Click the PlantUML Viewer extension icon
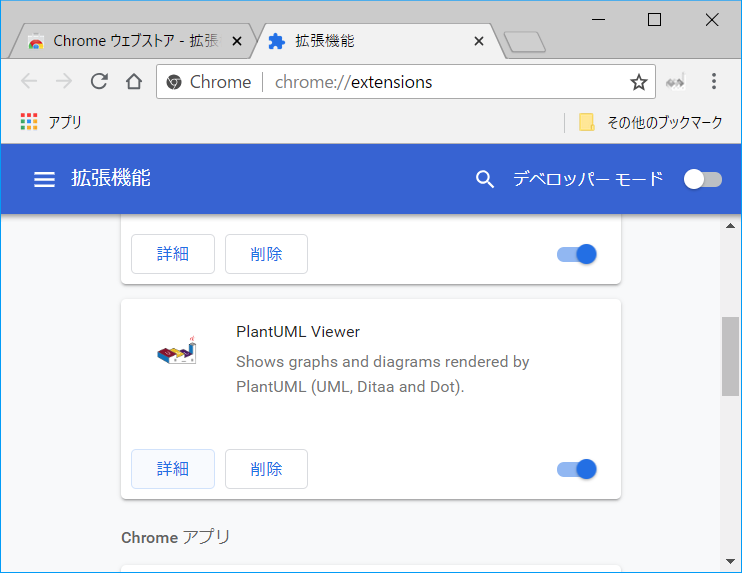742x573 pixels. coord(177,351)
